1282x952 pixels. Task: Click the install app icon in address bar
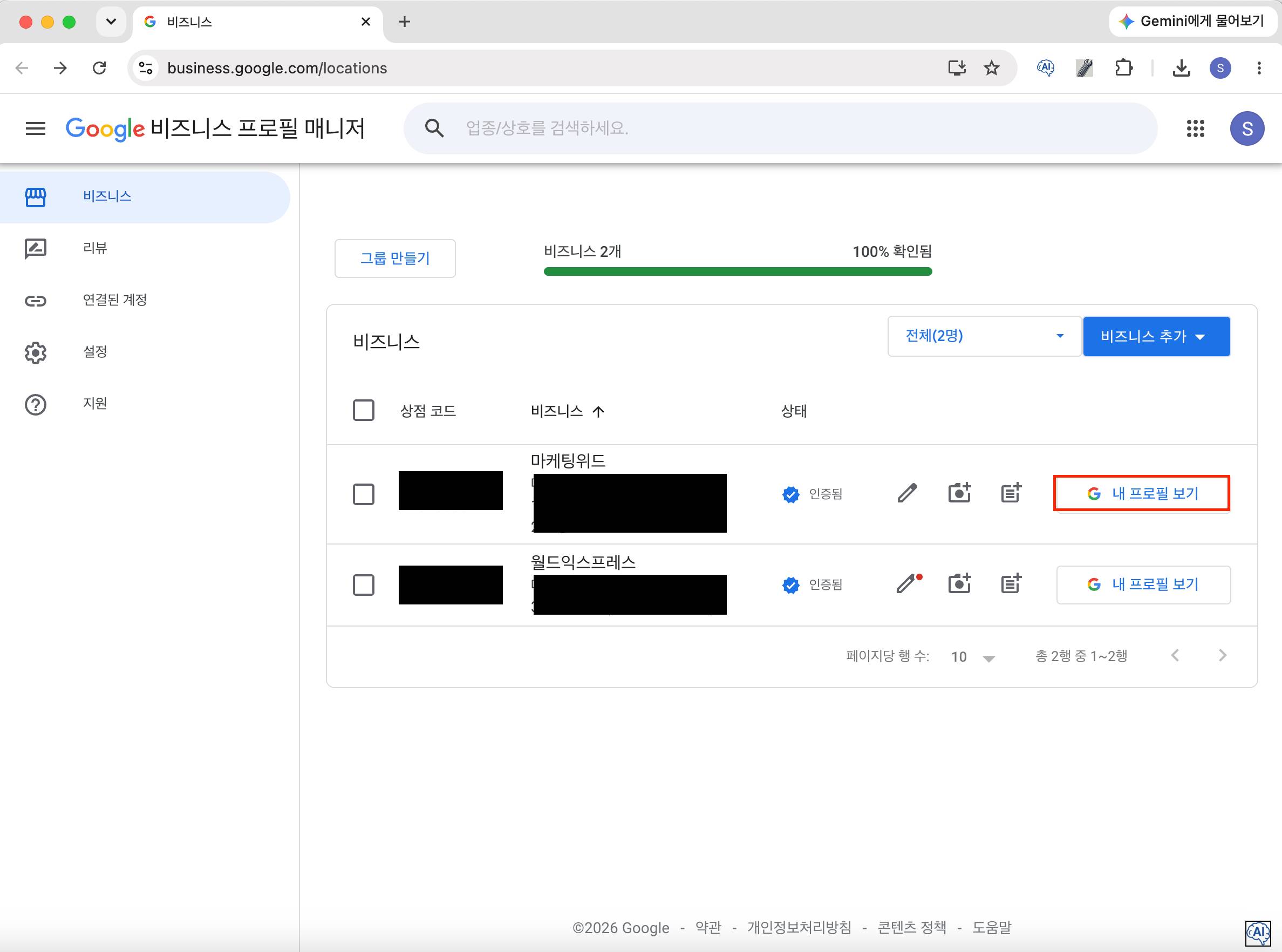(x=957, y=68)
